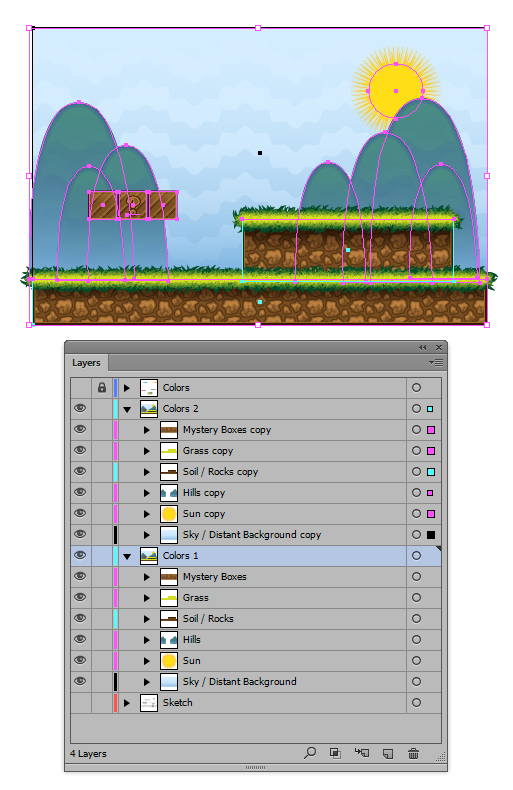Click cyan selection square of Soil / Rocks copy
Viewport: 513px width, 790px height.
point(431,472)
